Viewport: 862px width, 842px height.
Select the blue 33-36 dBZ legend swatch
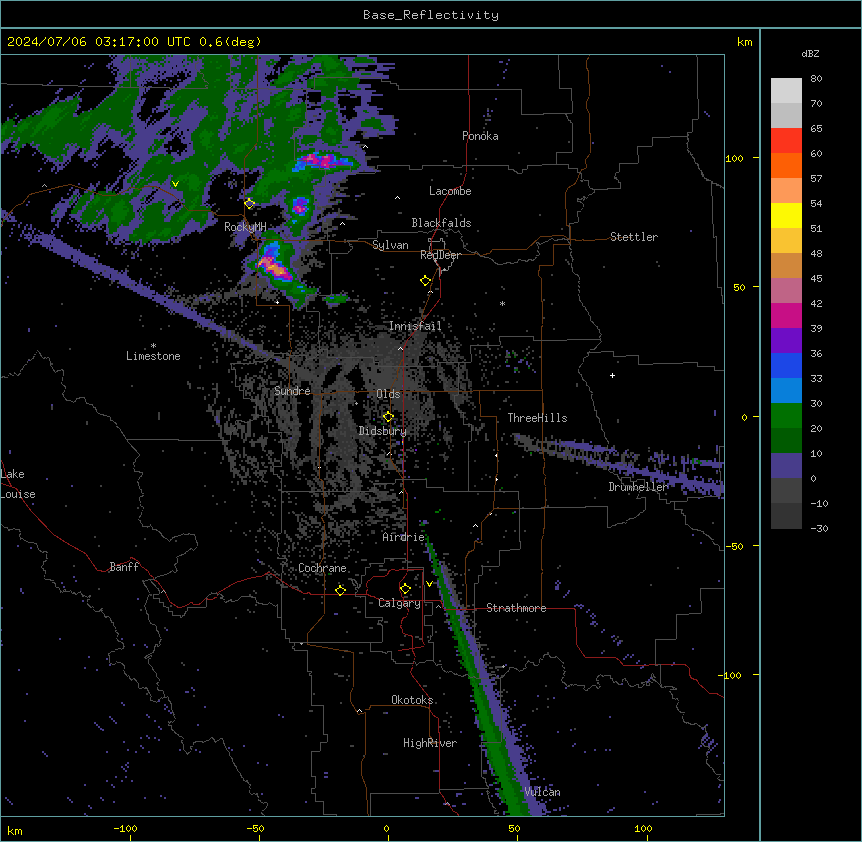(x=786, y=365)
